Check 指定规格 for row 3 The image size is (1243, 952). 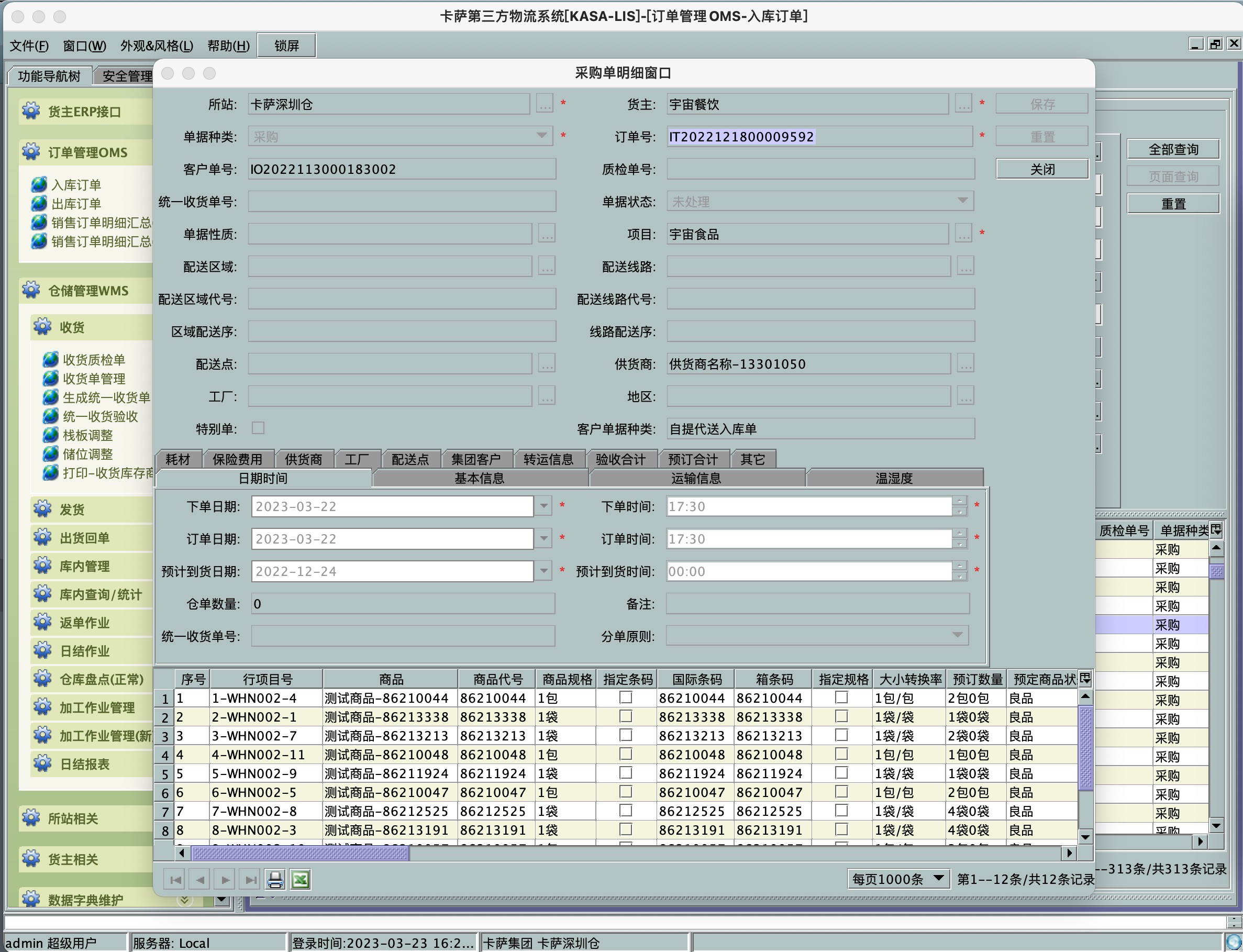click(x=841, y=735)
